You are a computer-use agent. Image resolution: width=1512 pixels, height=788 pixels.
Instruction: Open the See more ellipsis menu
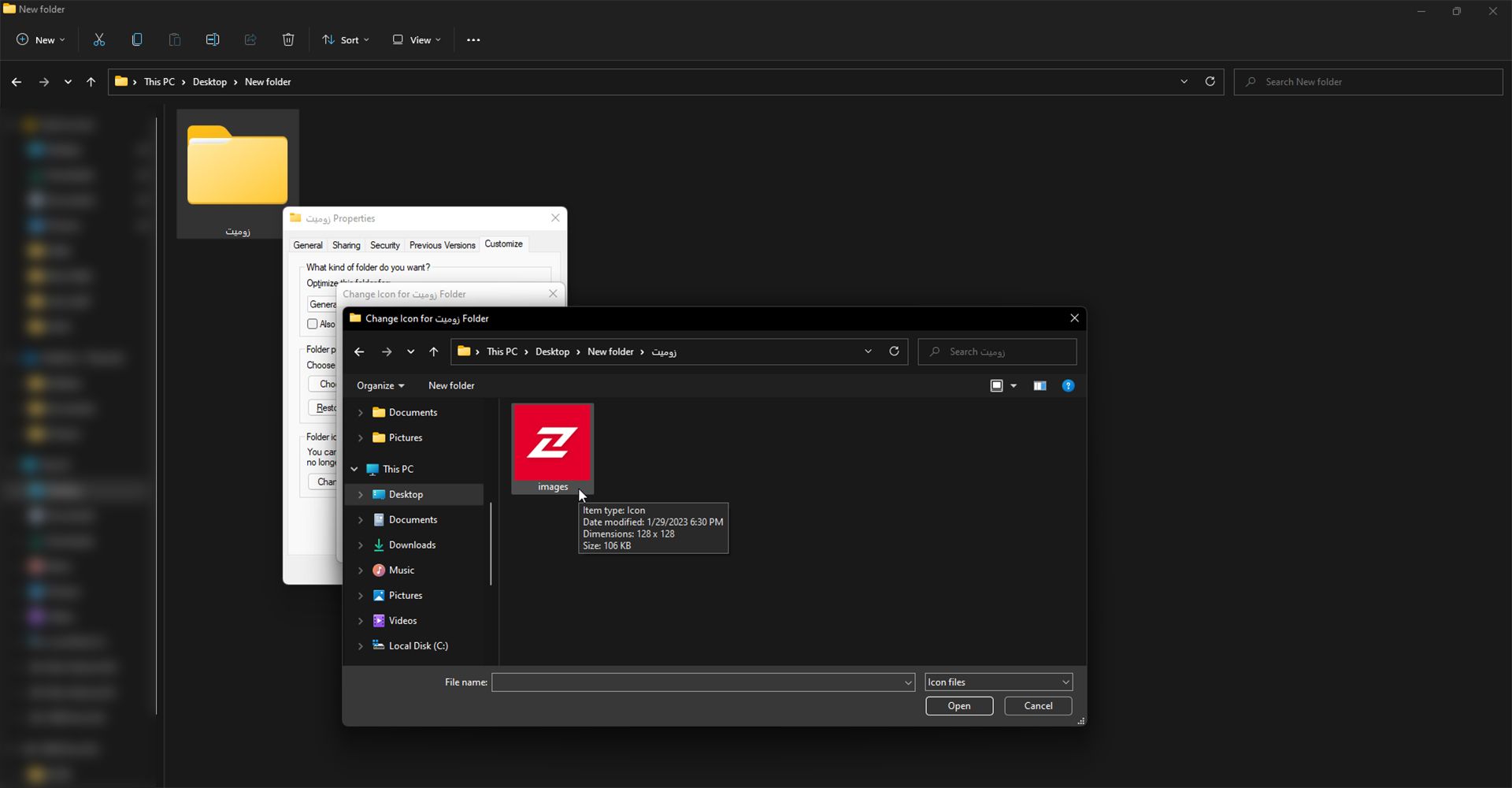click(473, 40)
